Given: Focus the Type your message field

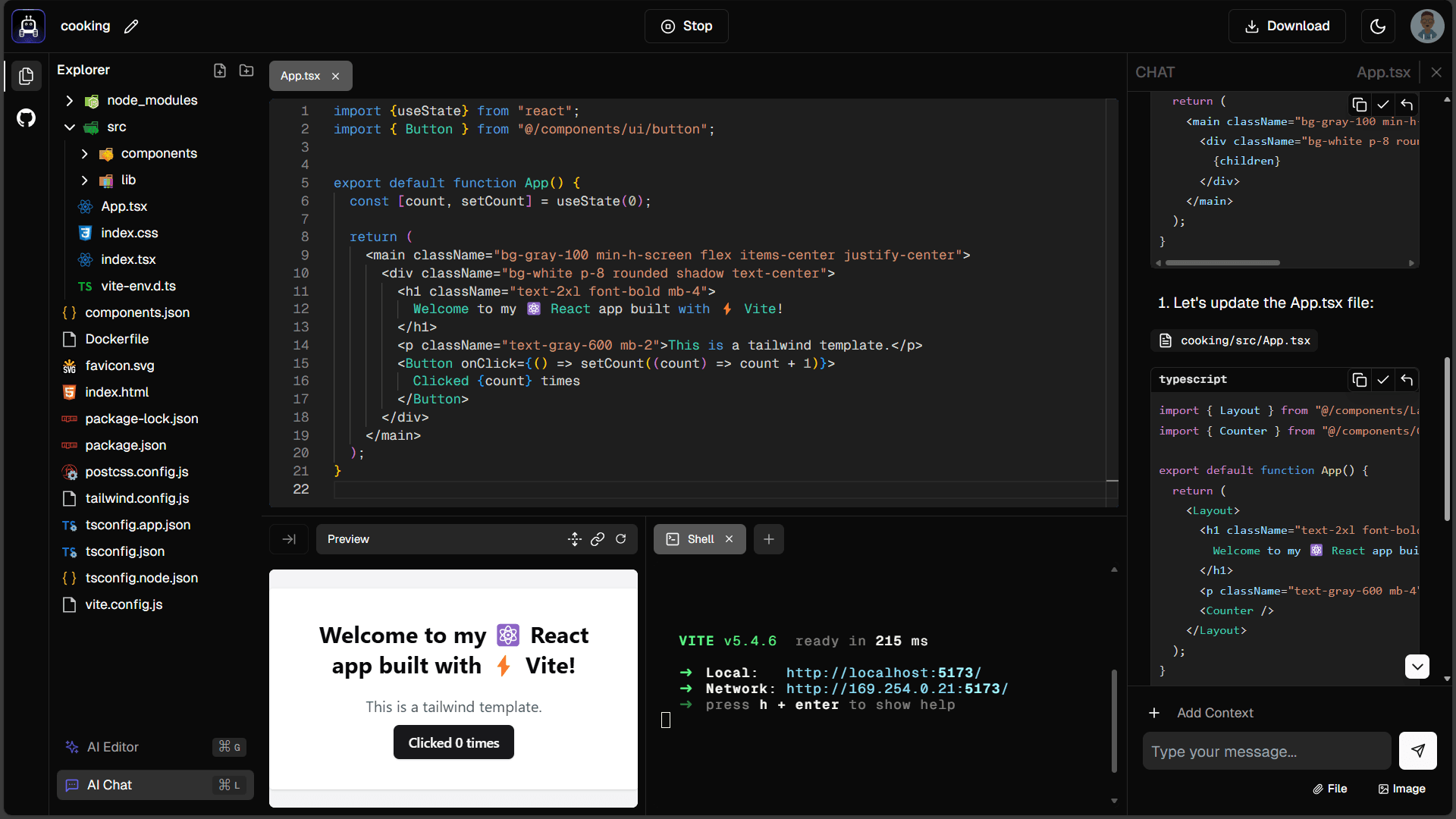Looking at the screenshot, I should point(1266,751).
